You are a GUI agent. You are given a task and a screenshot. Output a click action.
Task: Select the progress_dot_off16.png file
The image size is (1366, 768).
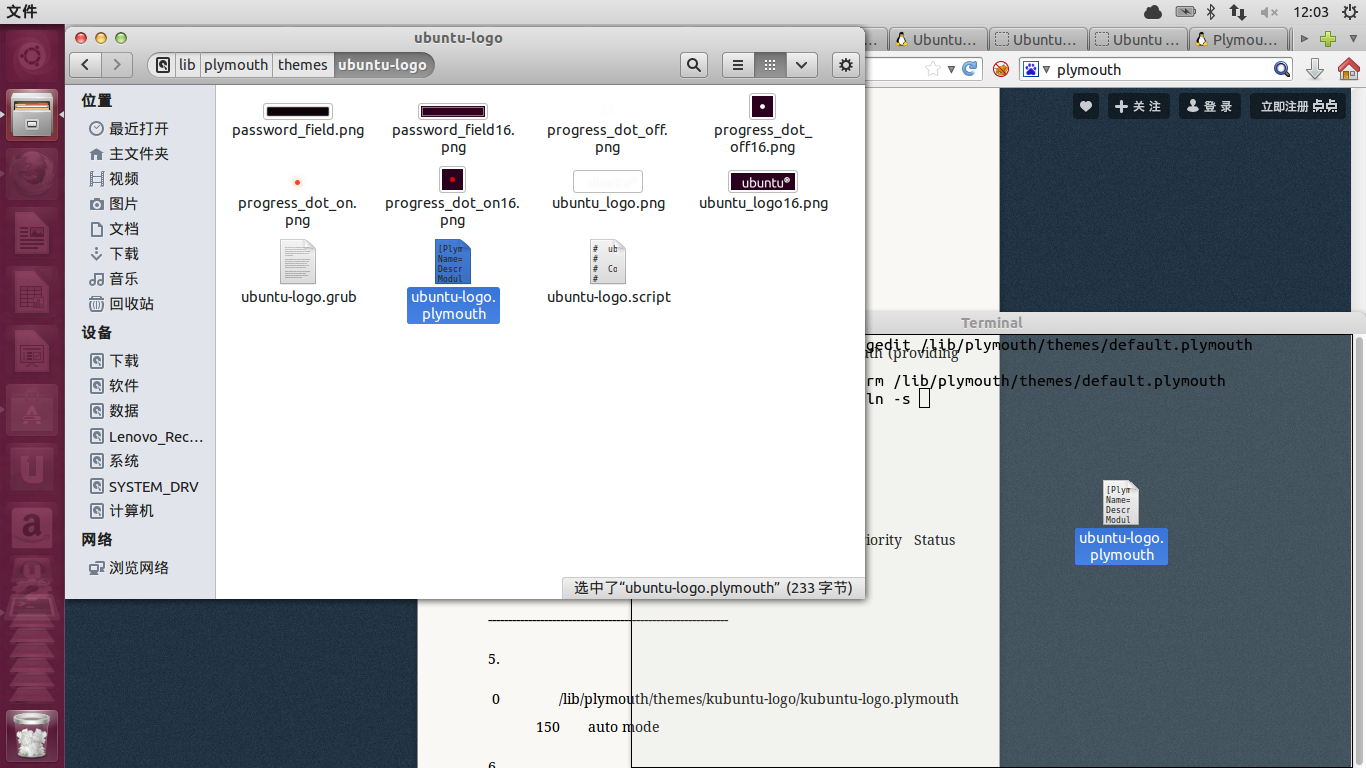point(762,124)
